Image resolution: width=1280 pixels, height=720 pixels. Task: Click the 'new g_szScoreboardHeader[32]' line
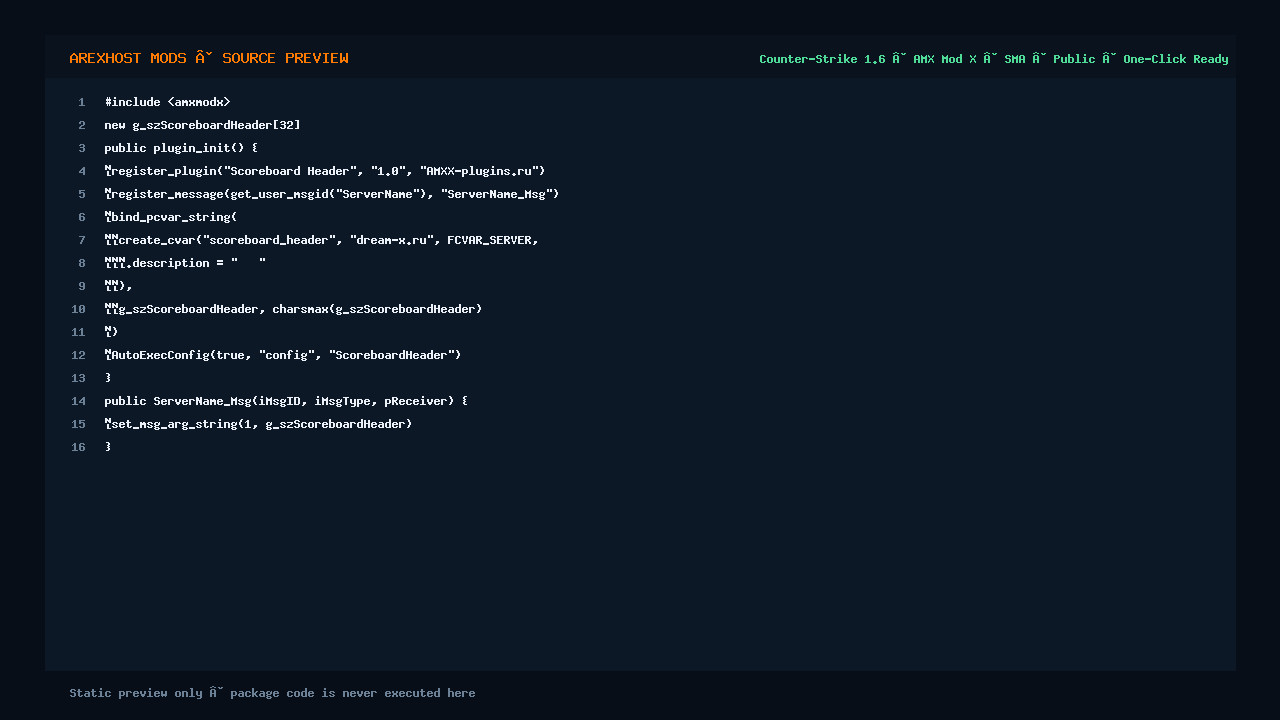point(202,125)
